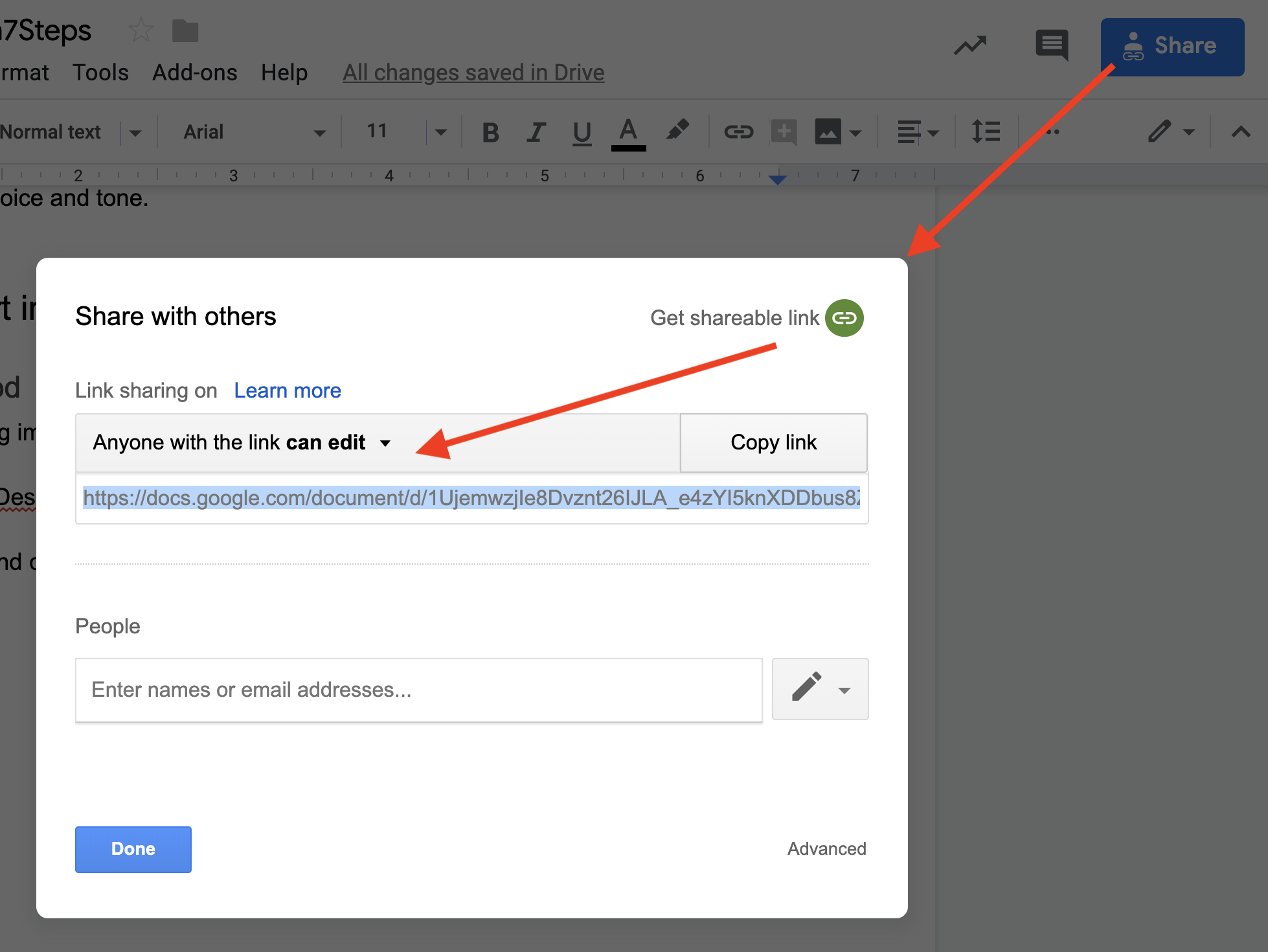The height and width of the screenshot is (952, 1268).
Task: Open people edit permission pencil dropdown
Action: [821, 689]
